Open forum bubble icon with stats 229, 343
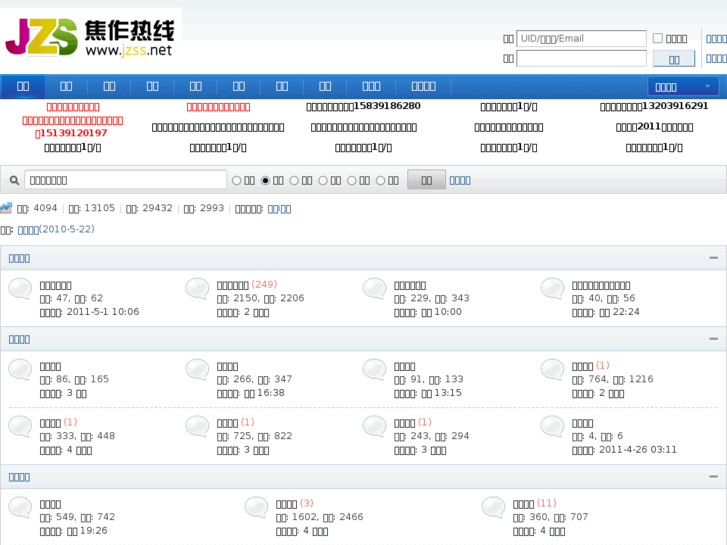 [375, 288]
